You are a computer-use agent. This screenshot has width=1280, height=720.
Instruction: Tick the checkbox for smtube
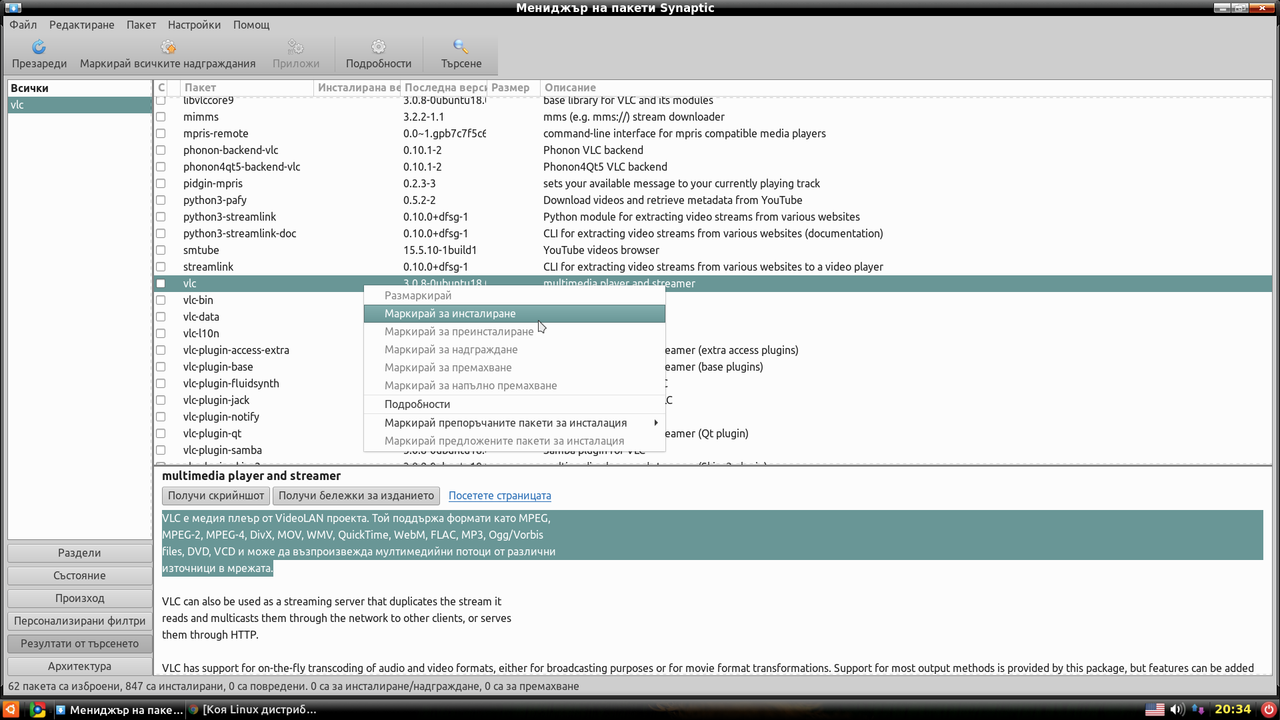[160, 250]
